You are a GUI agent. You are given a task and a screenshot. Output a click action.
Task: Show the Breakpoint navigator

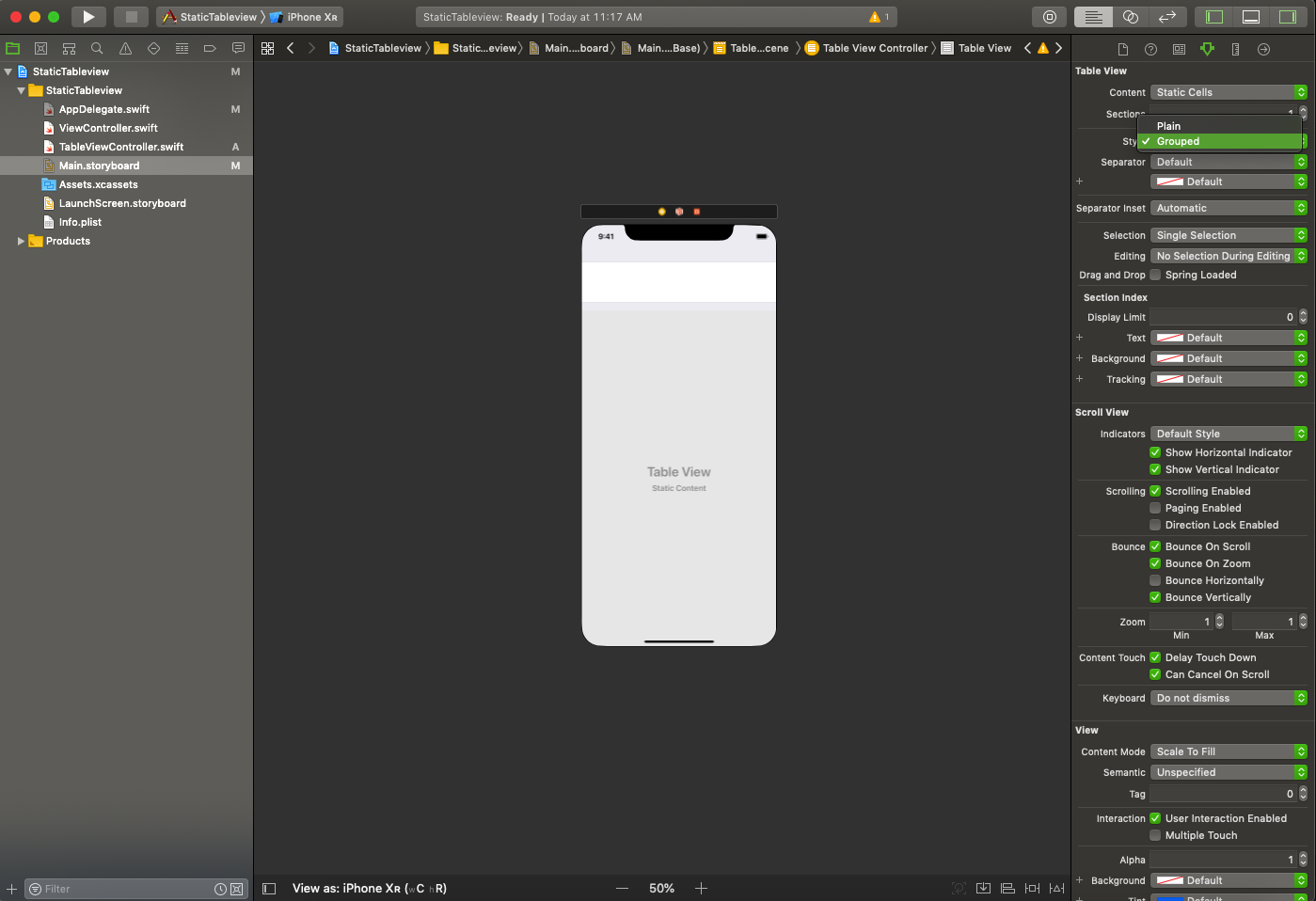point(210,48)
